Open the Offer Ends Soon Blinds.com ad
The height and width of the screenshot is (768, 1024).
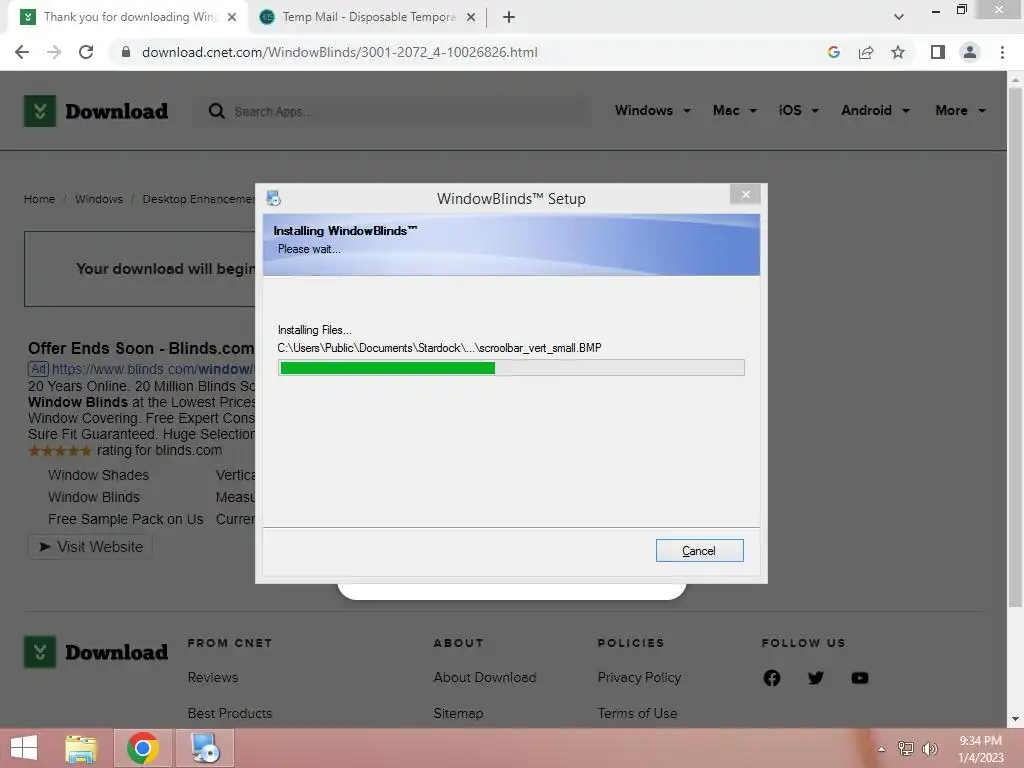(x=141, y=348)
